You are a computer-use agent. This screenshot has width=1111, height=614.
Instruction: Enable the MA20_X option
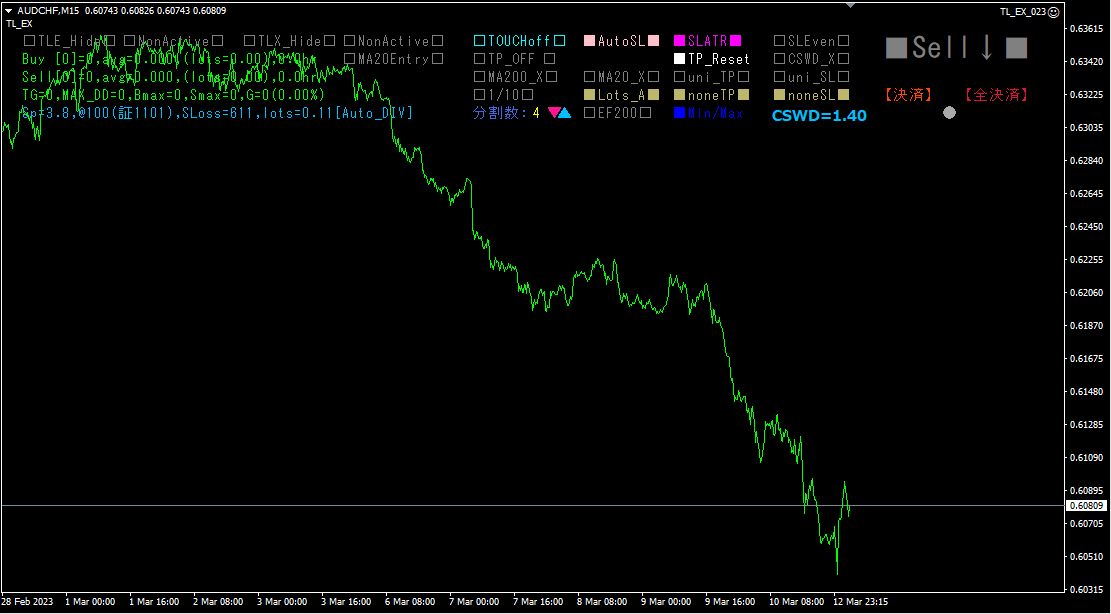click(x=621, y=76)
